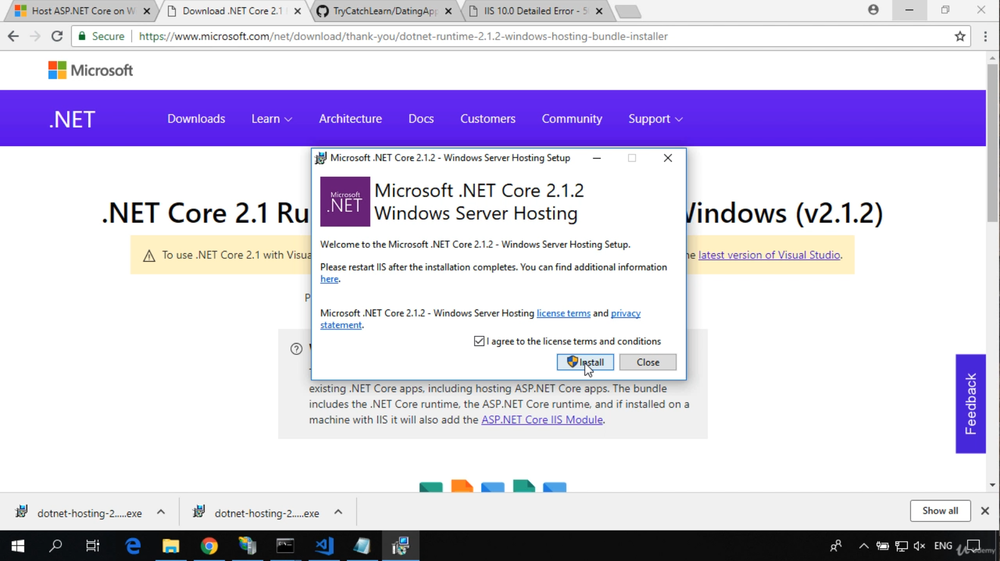Open Task View on the taskbar

click(93, 546)
